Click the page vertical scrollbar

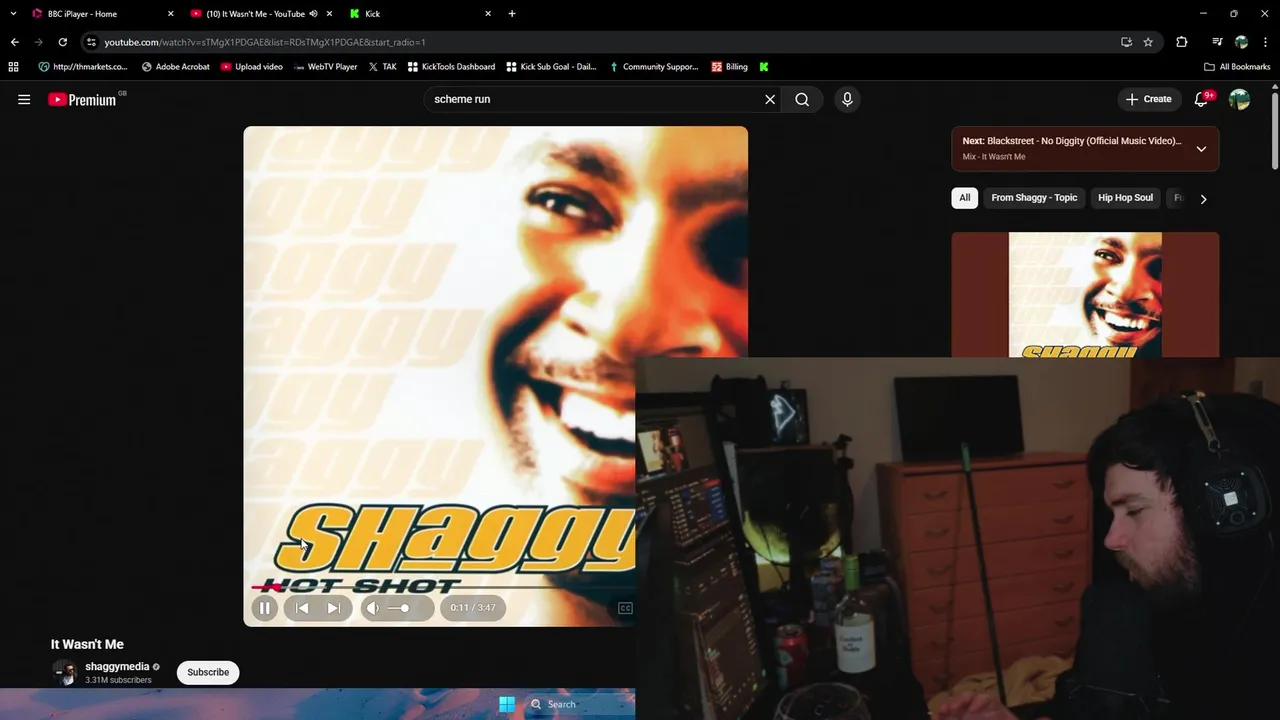(1275, 130)
